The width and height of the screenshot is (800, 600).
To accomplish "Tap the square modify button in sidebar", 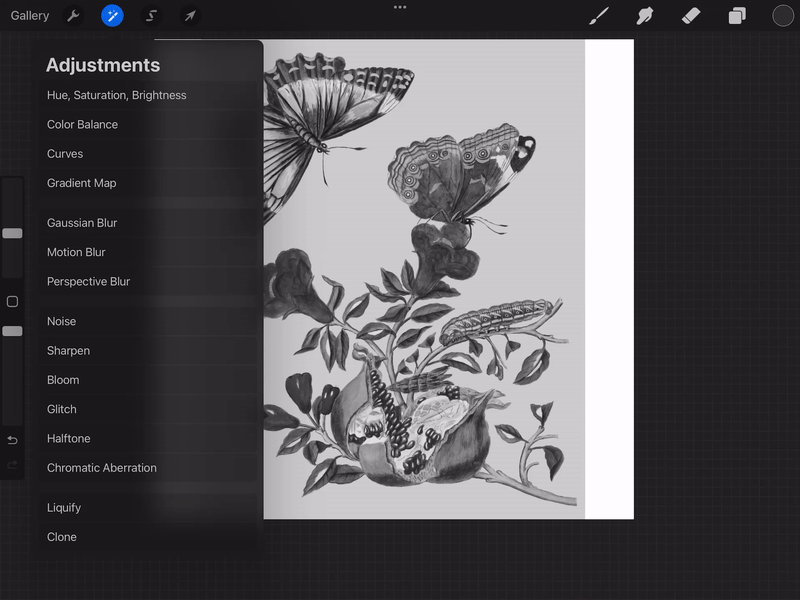I will point(12,302).
